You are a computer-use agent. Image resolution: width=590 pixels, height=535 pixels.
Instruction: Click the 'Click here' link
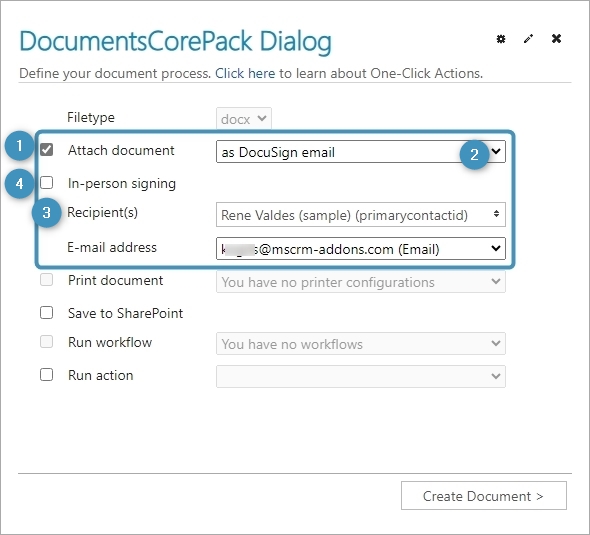245,73
